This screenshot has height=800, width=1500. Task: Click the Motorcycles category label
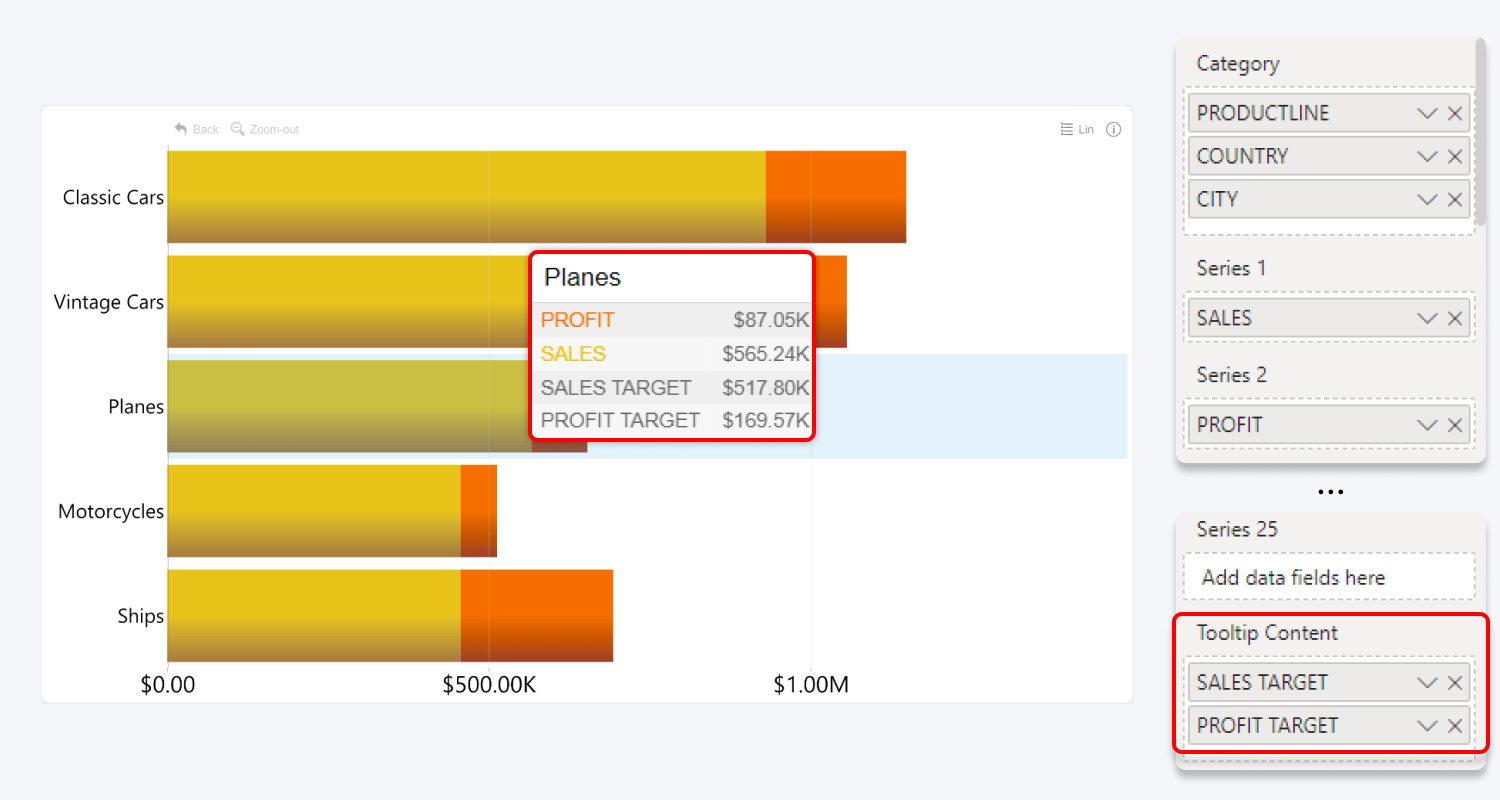tap(110, 511)
